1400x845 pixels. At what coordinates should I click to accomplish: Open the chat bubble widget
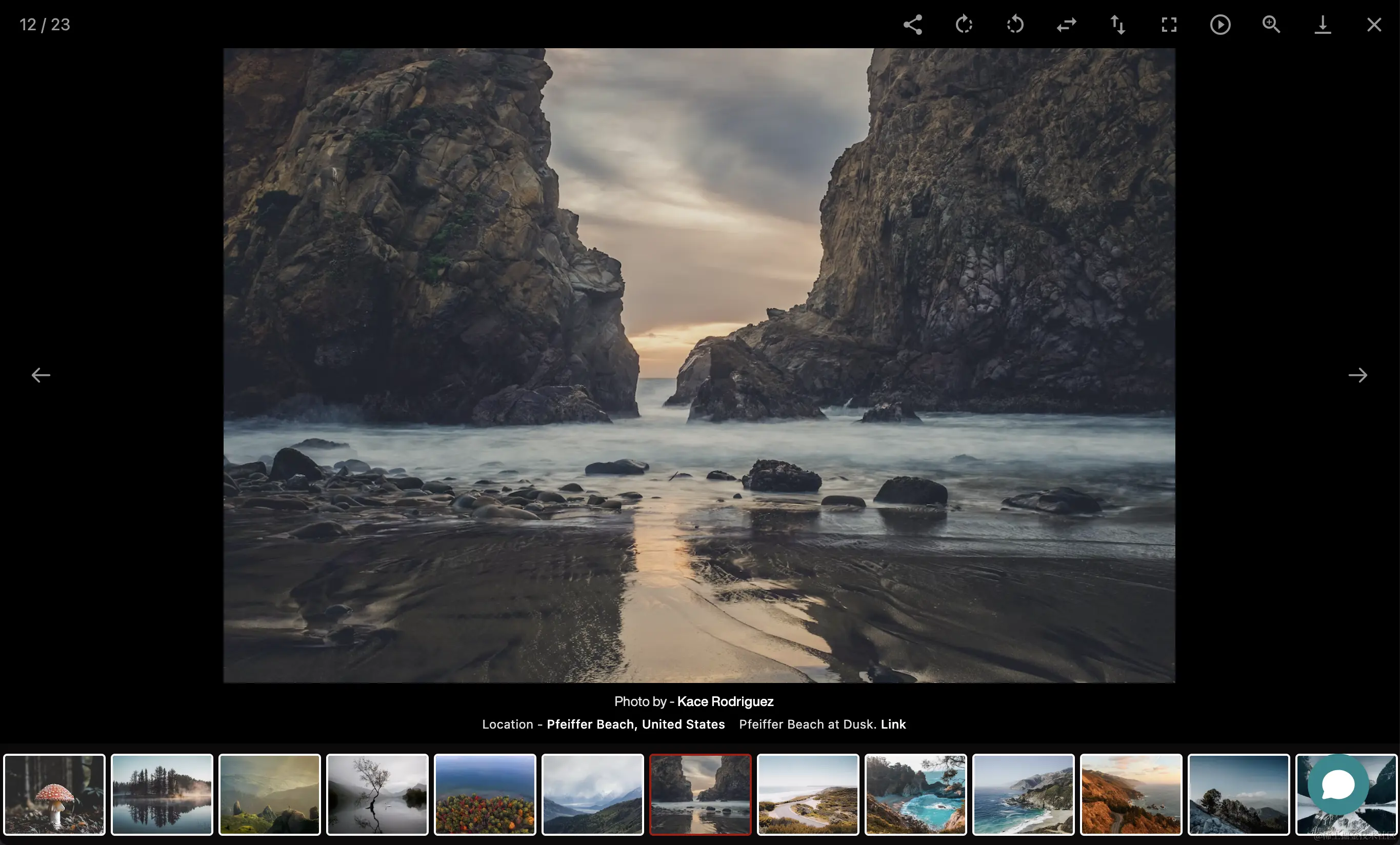pyautogui.click(x=1338, y=785)
